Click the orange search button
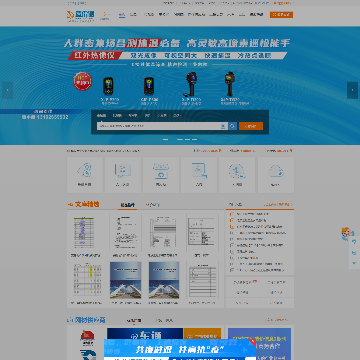This screenshot has height=360, width=360. pos(251,126)
